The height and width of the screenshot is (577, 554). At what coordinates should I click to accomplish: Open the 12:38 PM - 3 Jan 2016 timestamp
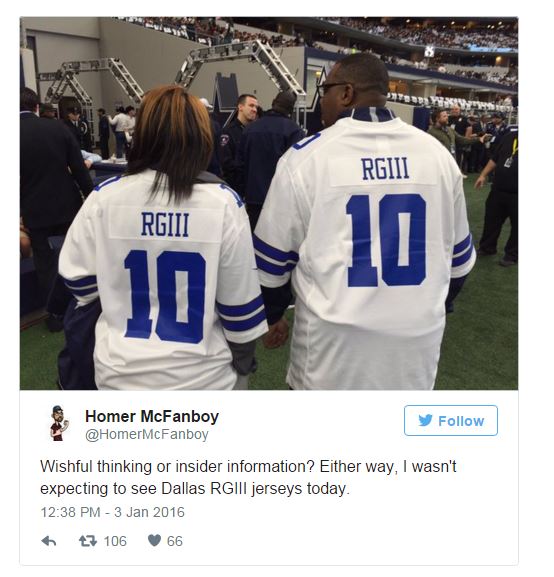[112, 512]
